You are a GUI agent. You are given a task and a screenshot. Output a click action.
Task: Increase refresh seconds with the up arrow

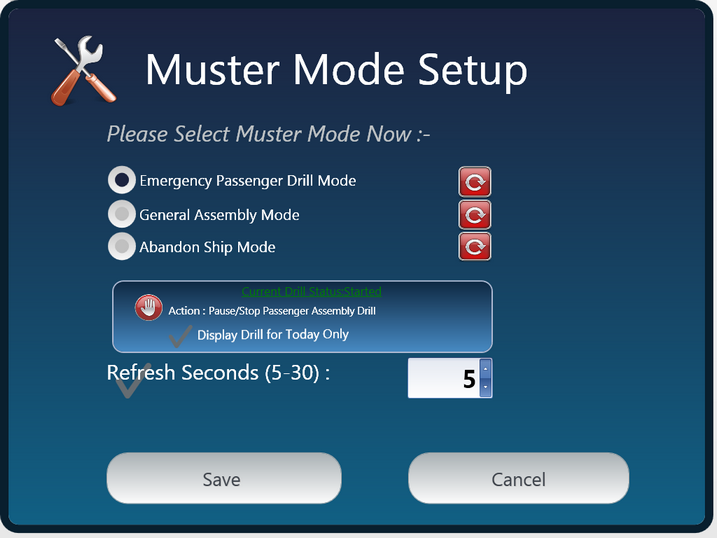point(486,368)
